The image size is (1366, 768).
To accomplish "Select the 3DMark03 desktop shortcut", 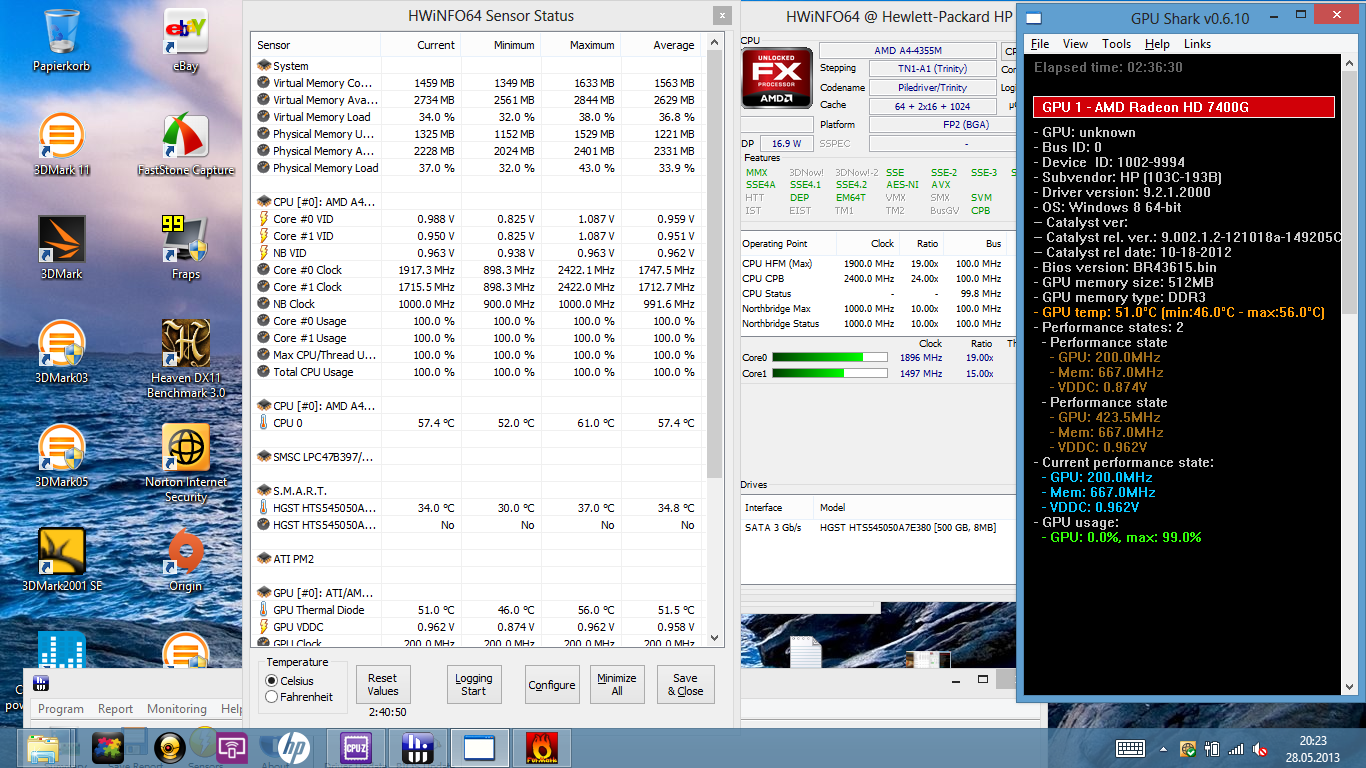I will (62, 352).
